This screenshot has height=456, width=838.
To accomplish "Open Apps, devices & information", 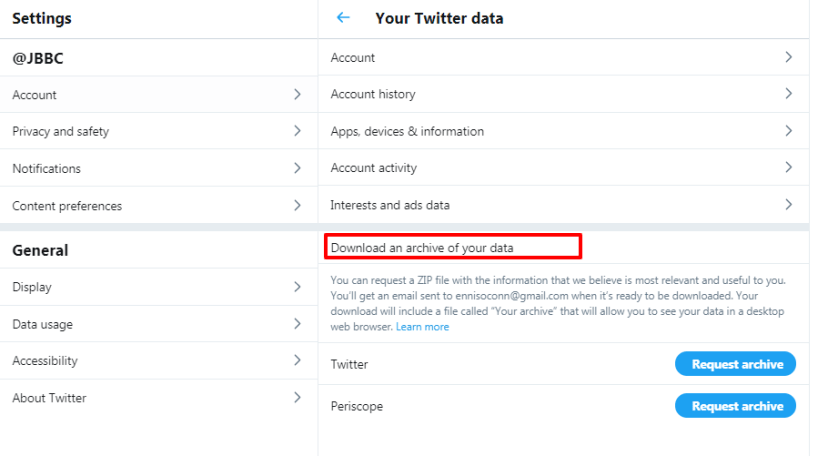I will (x=407, y=131).
